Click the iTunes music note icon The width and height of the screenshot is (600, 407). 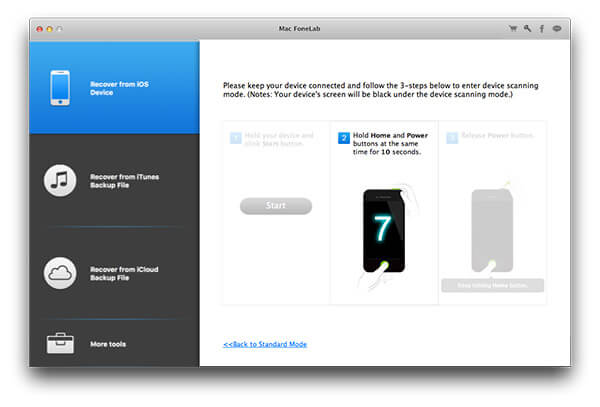[61, 181]
